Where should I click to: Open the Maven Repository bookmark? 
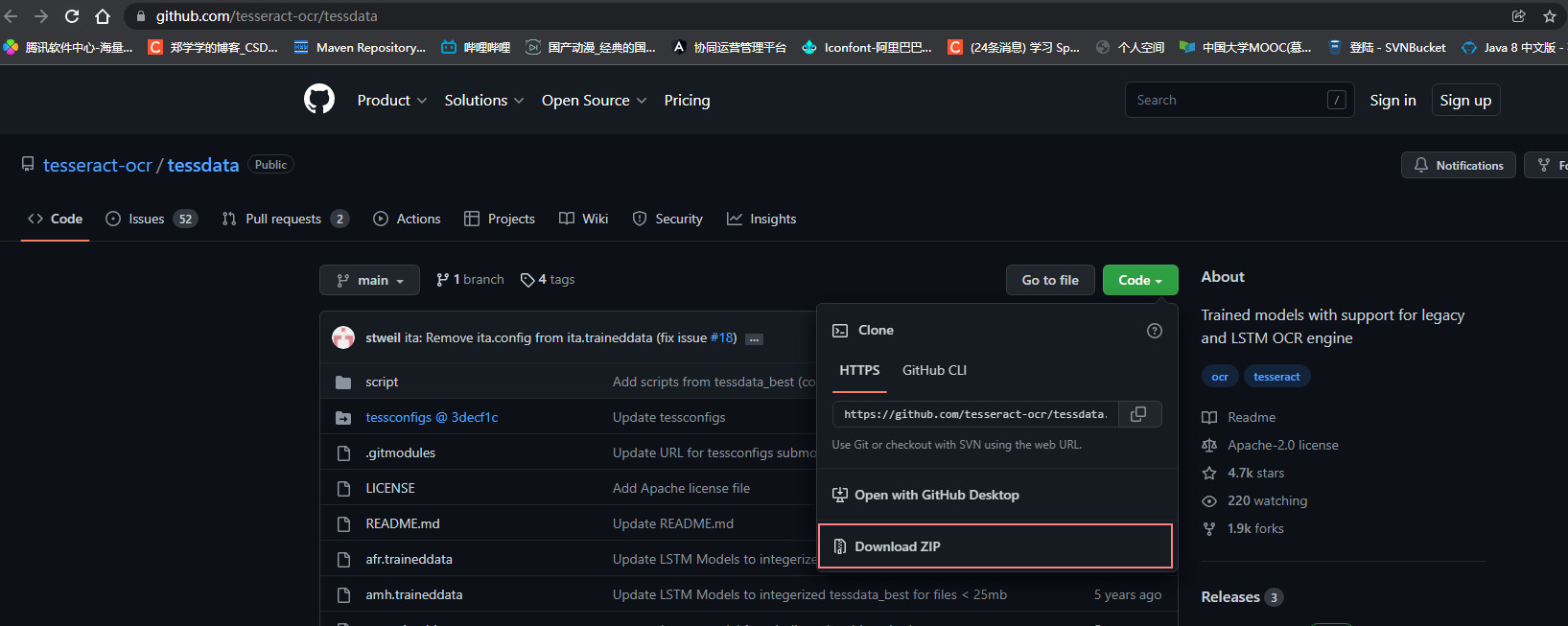click(x=360, y=47)
